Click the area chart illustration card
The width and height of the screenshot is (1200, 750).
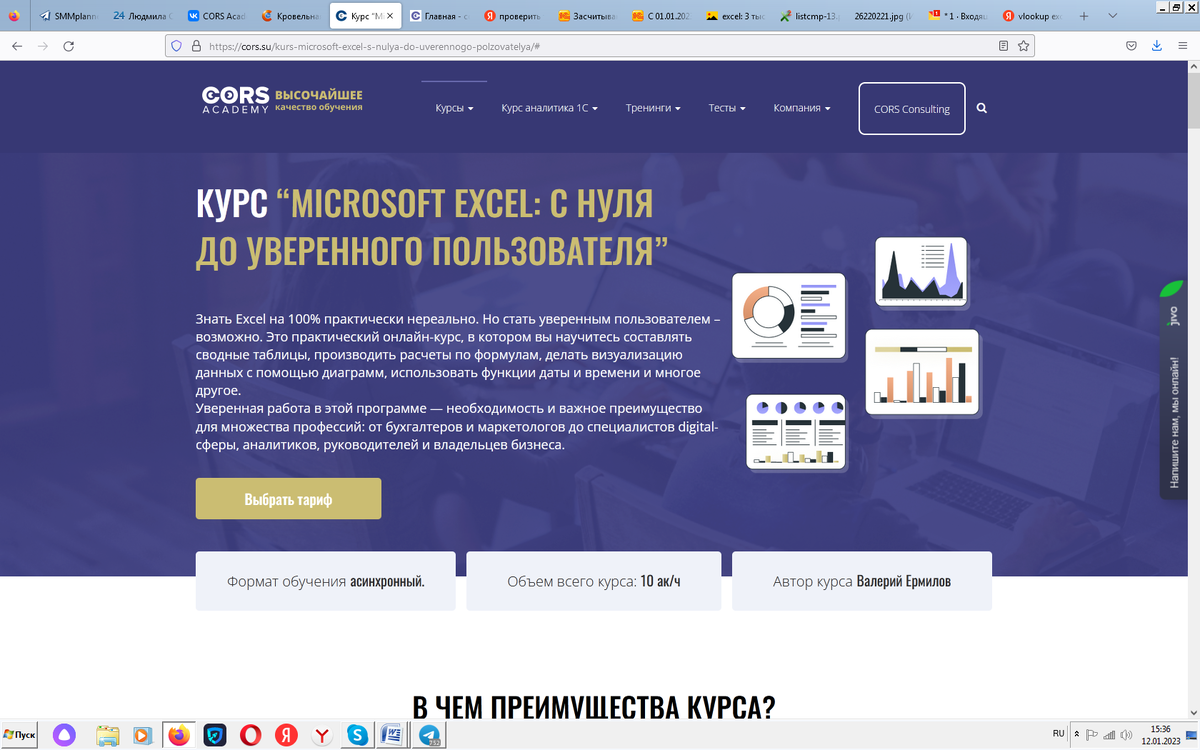921,271
